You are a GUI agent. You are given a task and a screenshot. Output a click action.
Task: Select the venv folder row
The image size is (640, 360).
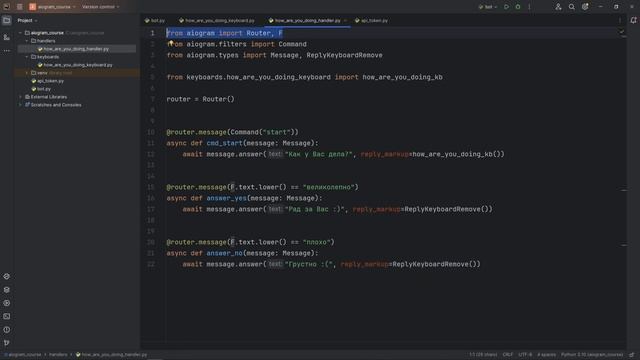point(77,73)
